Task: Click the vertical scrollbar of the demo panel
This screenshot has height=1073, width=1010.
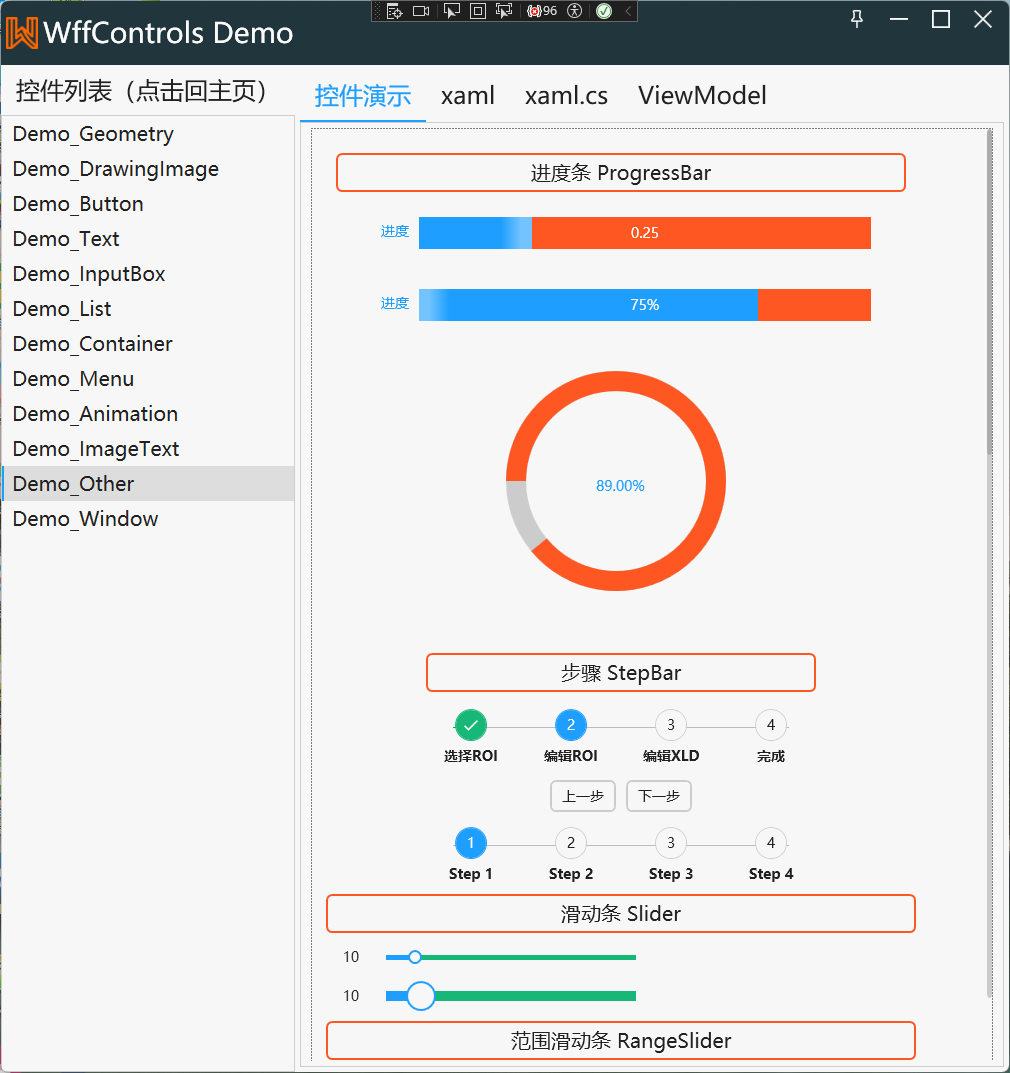Action: coord(989,293)
